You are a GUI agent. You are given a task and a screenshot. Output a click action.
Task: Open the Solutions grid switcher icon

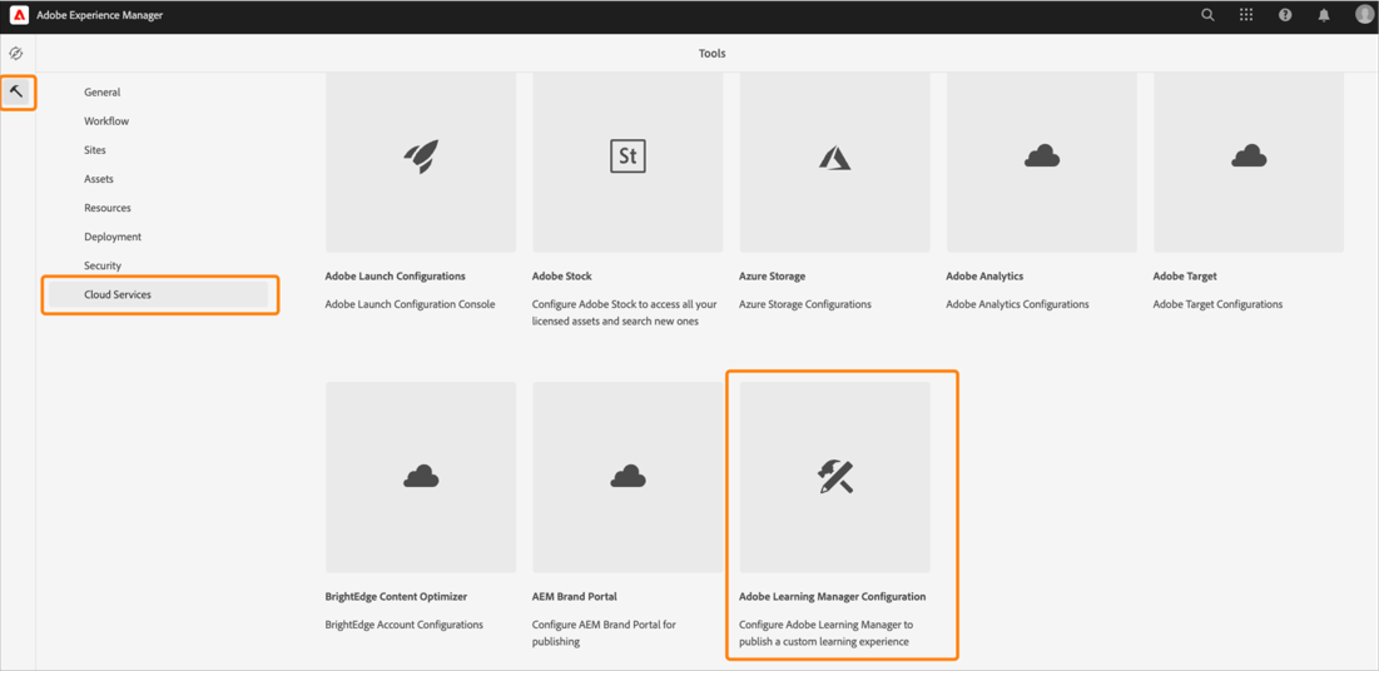pos(1246,15)
